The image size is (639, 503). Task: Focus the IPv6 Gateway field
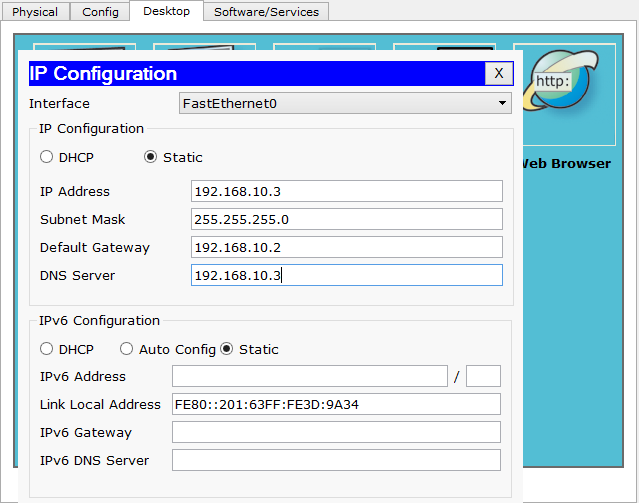point(336,432)
